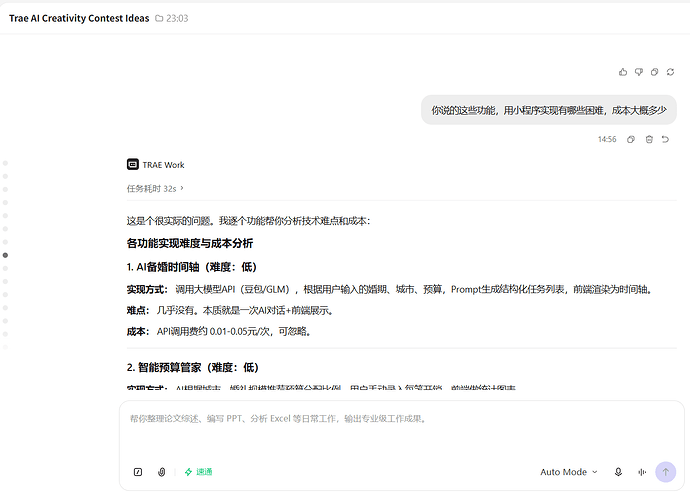
Task: Click the heading 1. AI备婚时间轴
Action: (191, 267)
